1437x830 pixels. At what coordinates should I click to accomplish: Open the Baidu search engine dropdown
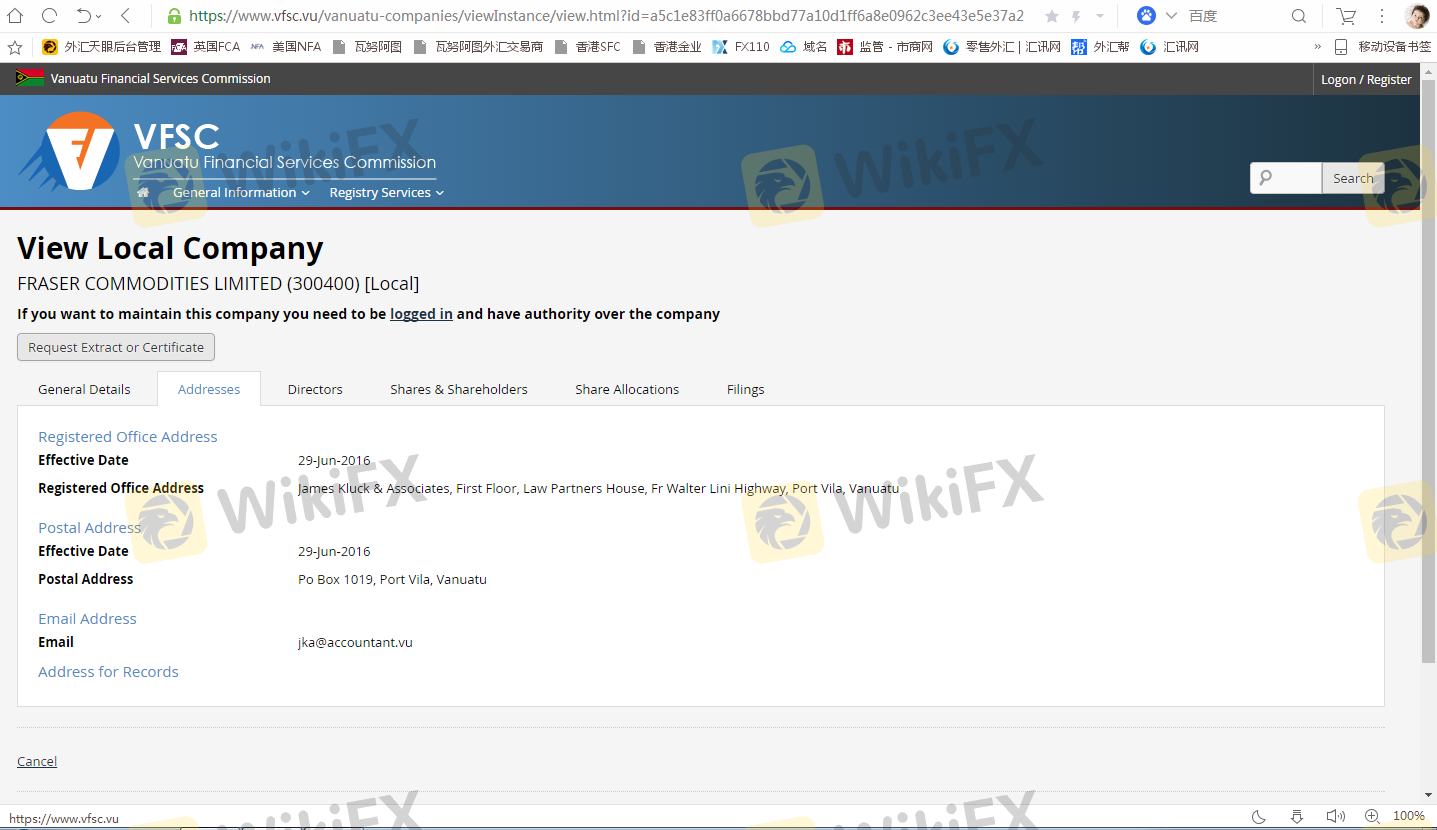pos(1171,16)
